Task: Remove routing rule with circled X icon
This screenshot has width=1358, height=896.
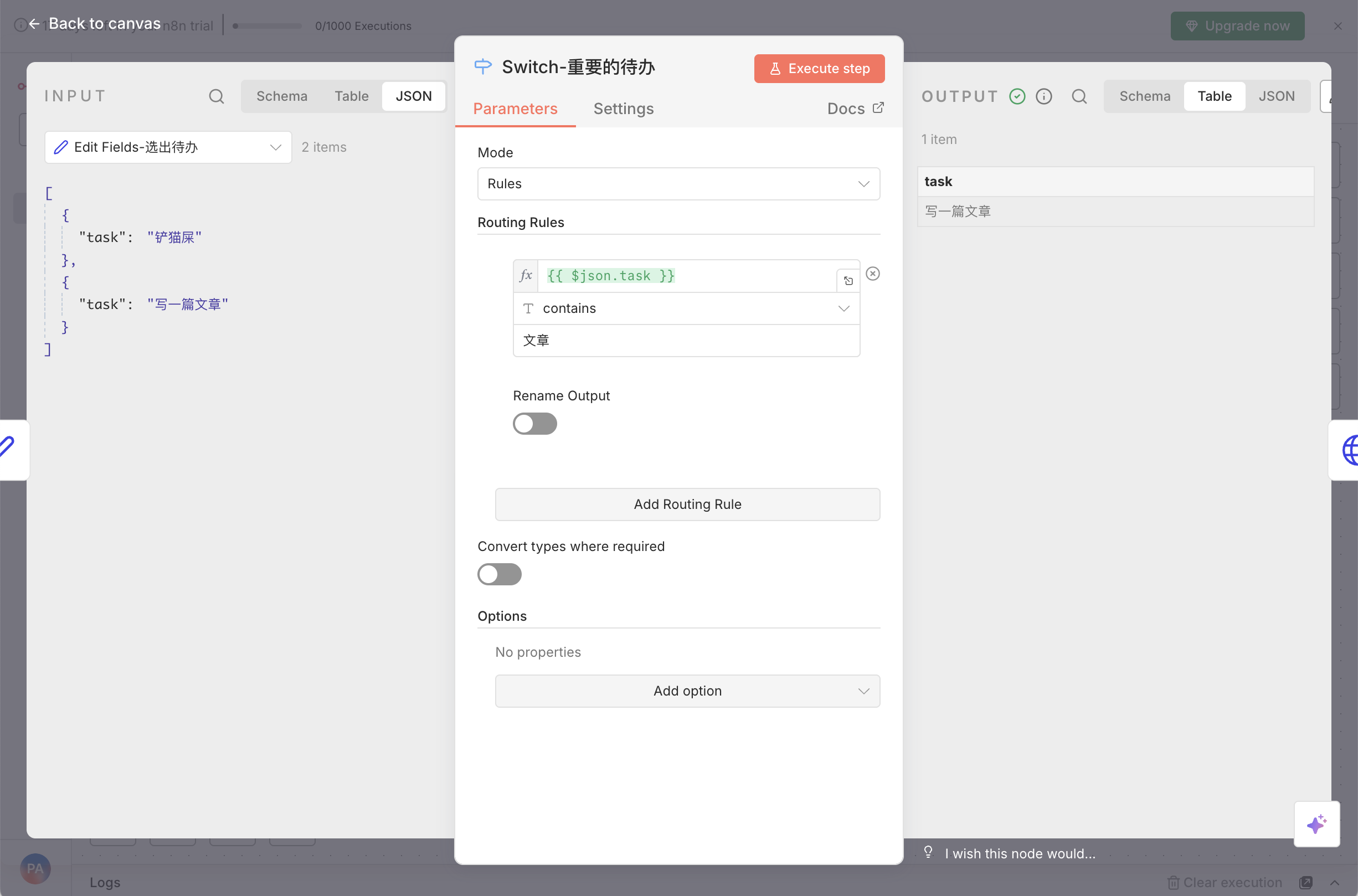Action: 872,274
